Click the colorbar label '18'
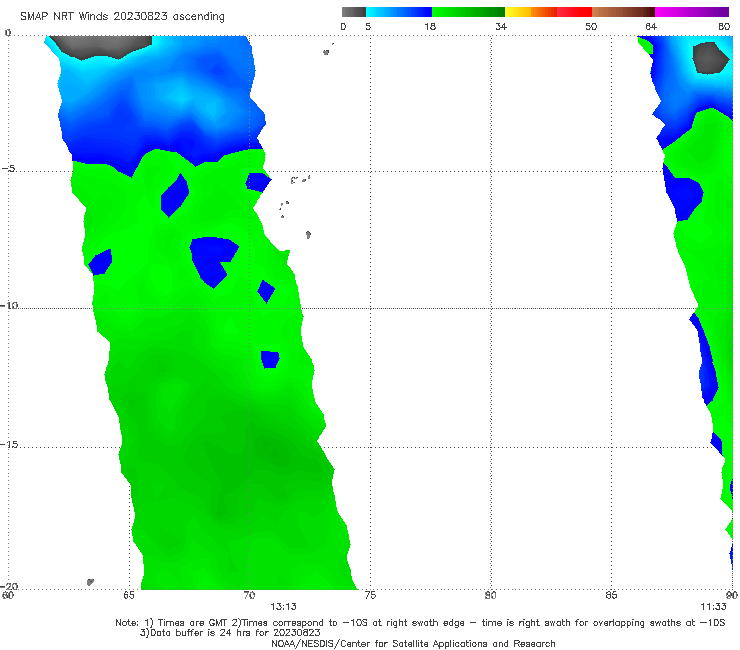This screenshot has width=740, height=650. pos(430,26)
